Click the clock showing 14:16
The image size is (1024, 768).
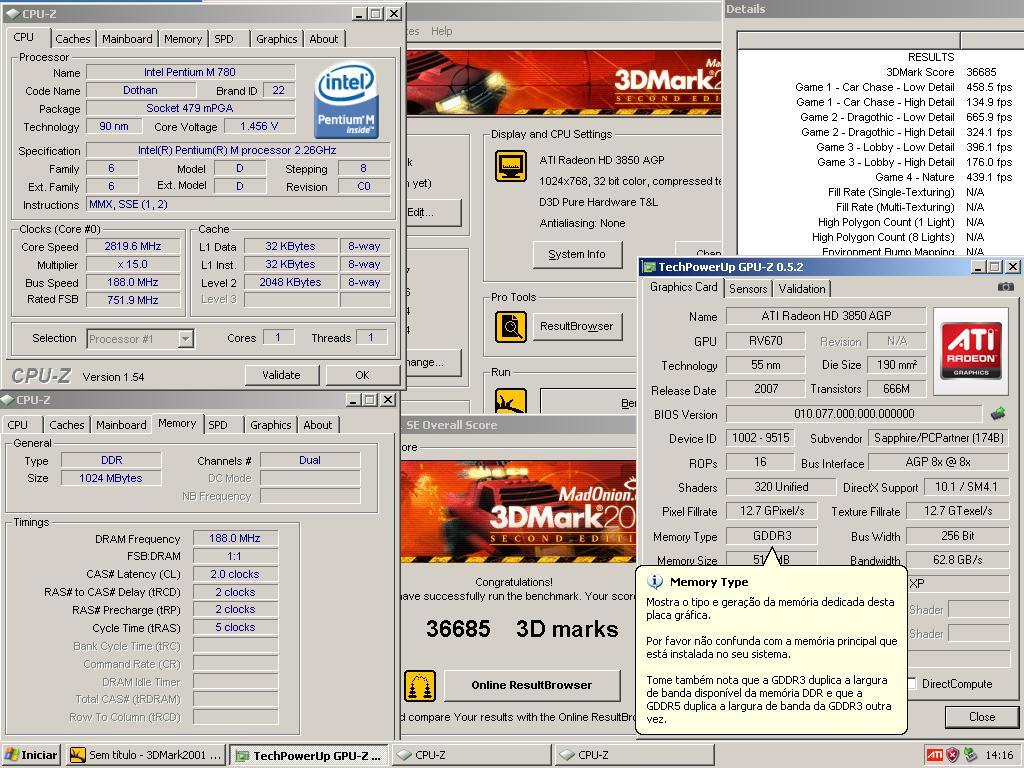[x=999, y=756]
